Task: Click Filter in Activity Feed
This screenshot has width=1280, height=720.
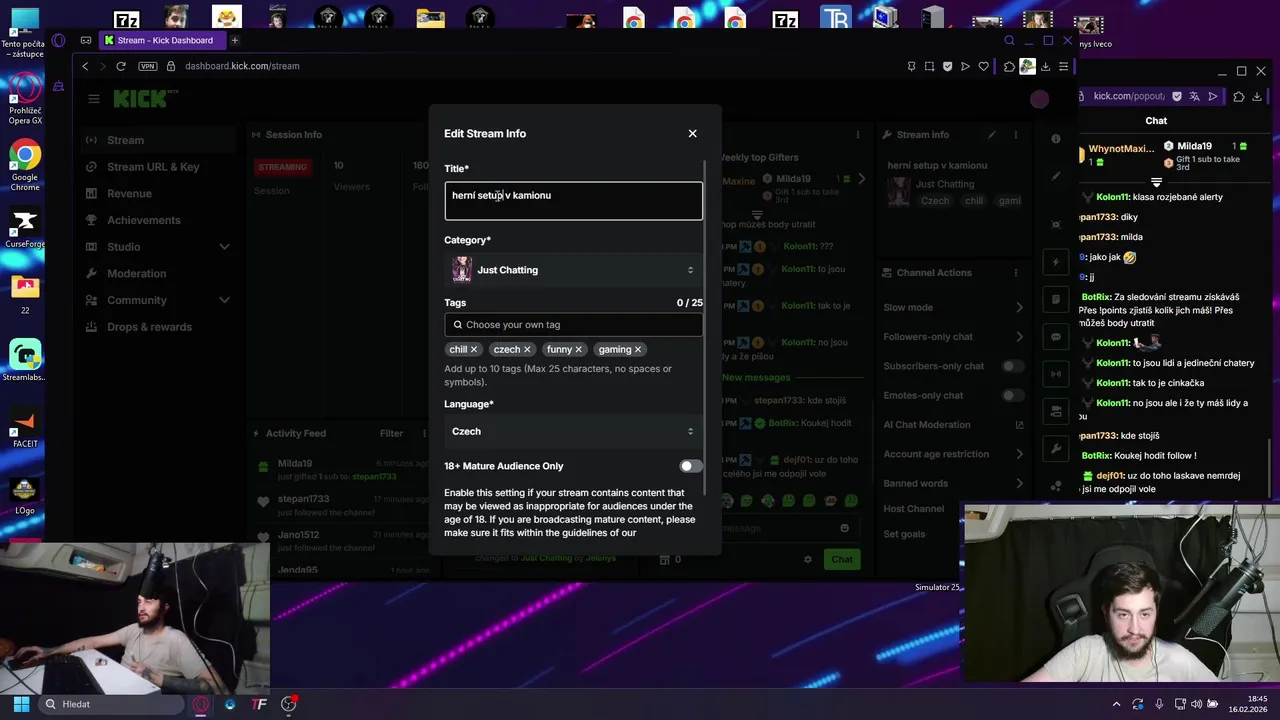Action: click(391, 433)
